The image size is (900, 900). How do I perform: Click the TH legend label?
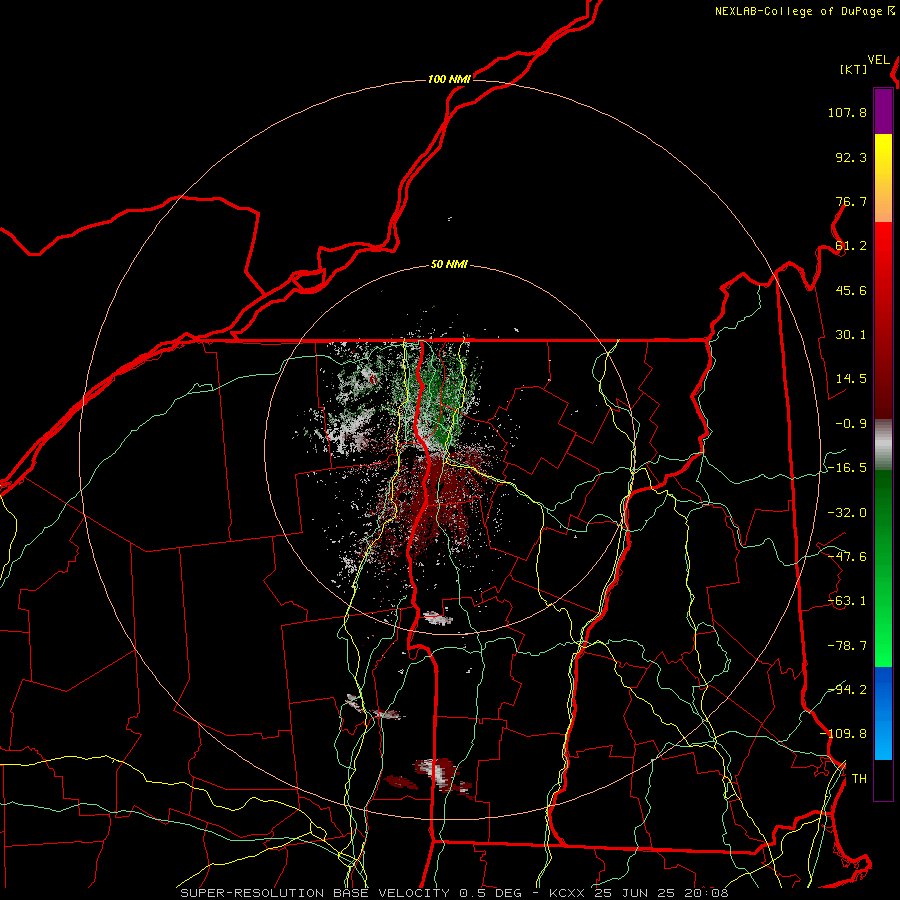click(x=859, y=779)
